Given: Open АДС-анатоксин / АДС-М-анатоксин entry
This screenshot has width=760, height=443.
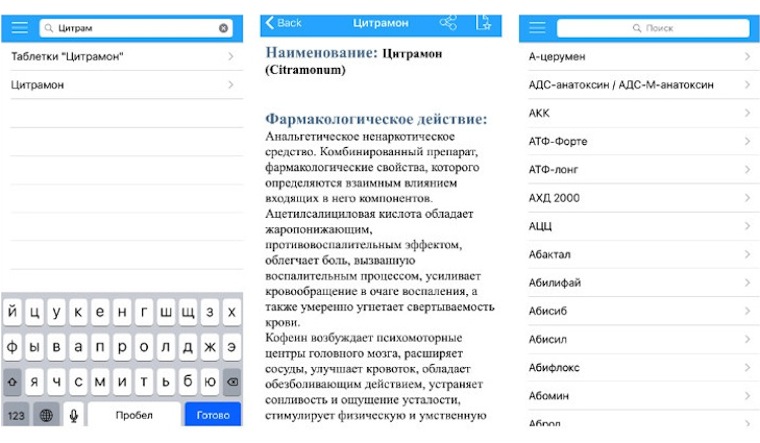Looking at the screenshot, I should pyautogui.click(x=639, y=85).
